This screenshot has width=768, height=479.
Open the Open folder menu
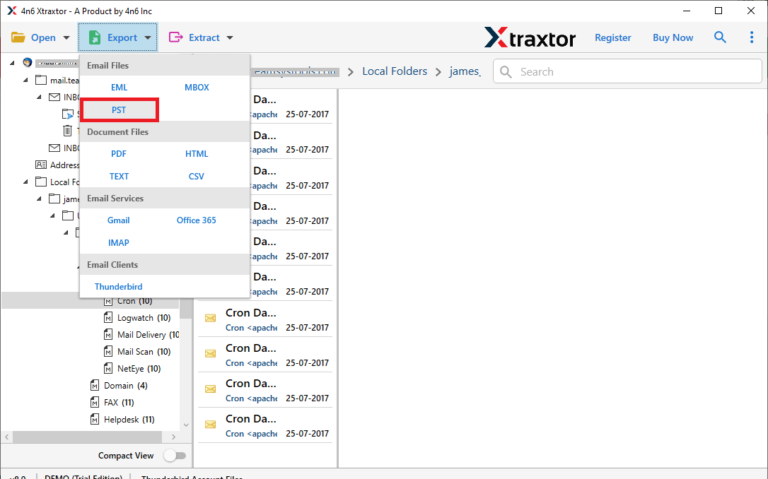[40, 37]
